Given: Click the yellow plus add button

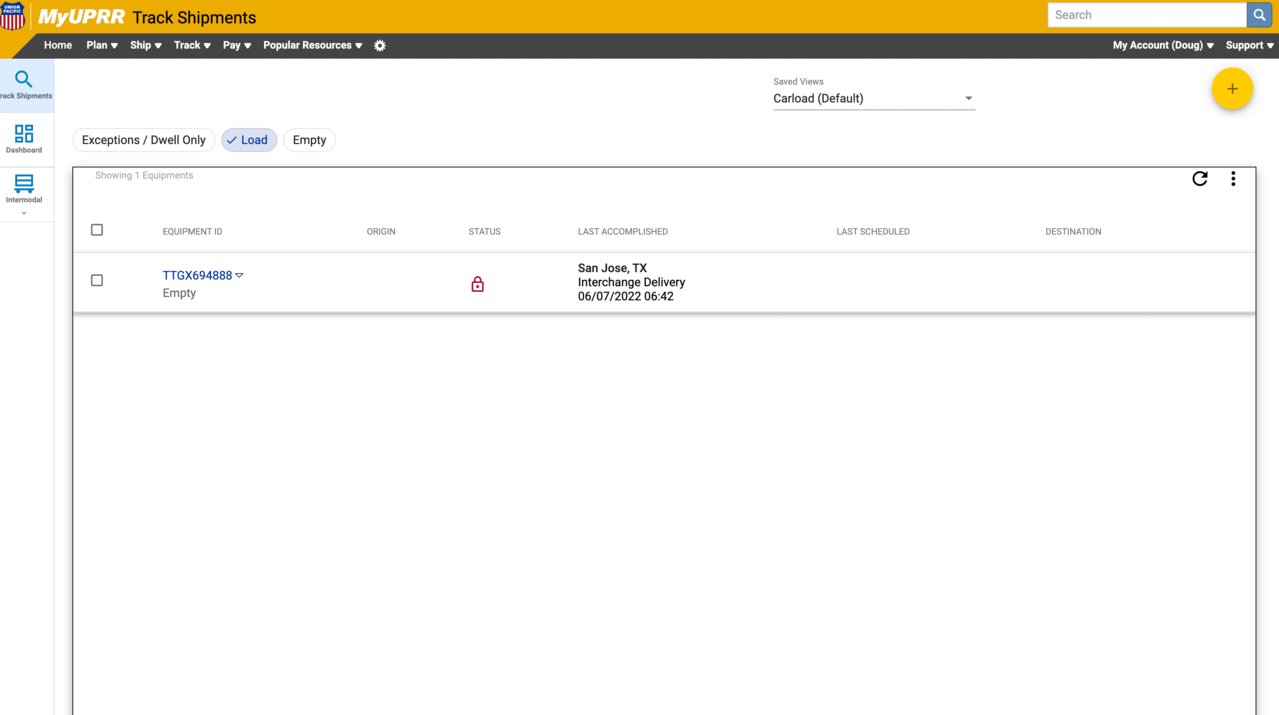Looking at the screenshot, I should tap(1232, 89).
